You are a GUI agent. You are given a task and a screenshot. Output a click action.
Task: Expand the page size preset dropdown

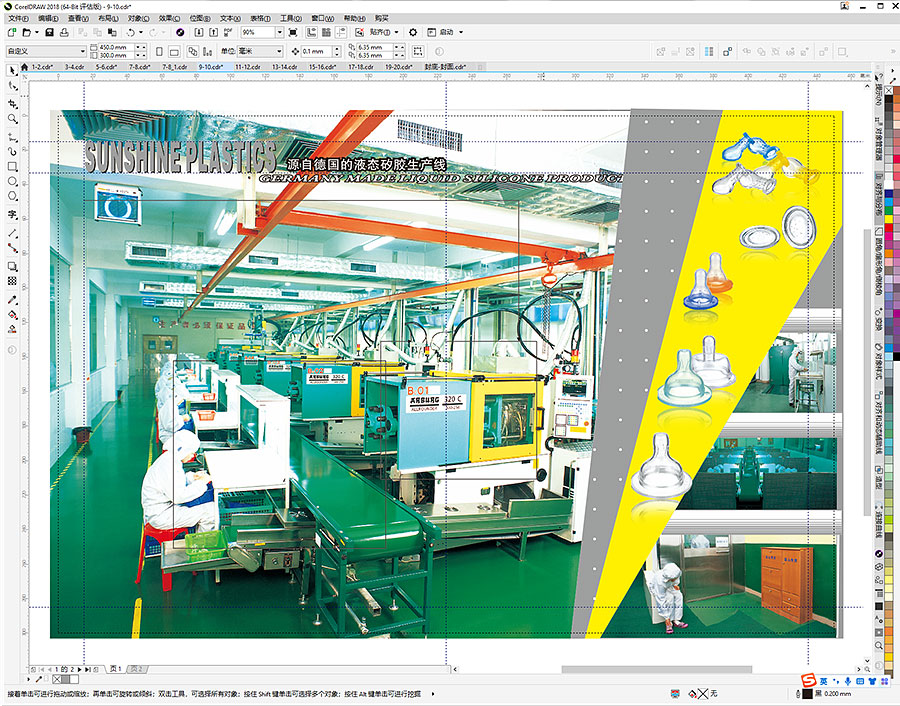[81, 50]
